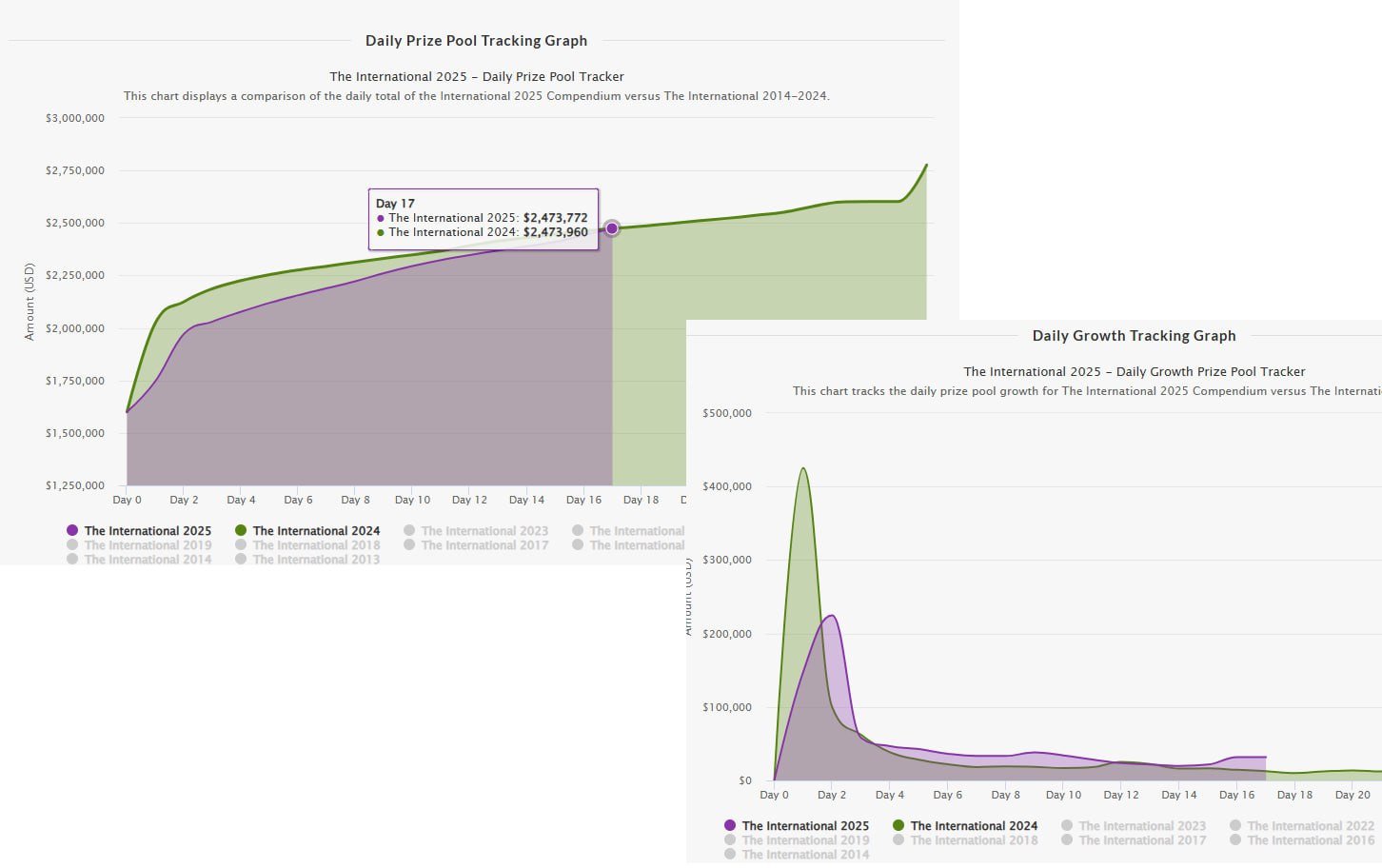Click the purple Day 17 data point marker
Image resolution: width=1382 pixels, height=868 pixels.
[x=612, y=228]
